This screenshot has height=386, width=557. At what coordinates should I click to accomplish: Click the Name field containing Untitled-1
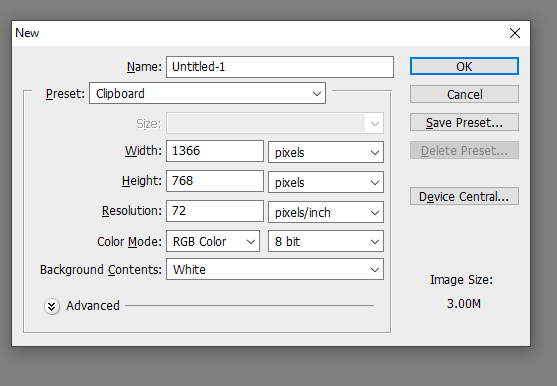pos(280,67)
